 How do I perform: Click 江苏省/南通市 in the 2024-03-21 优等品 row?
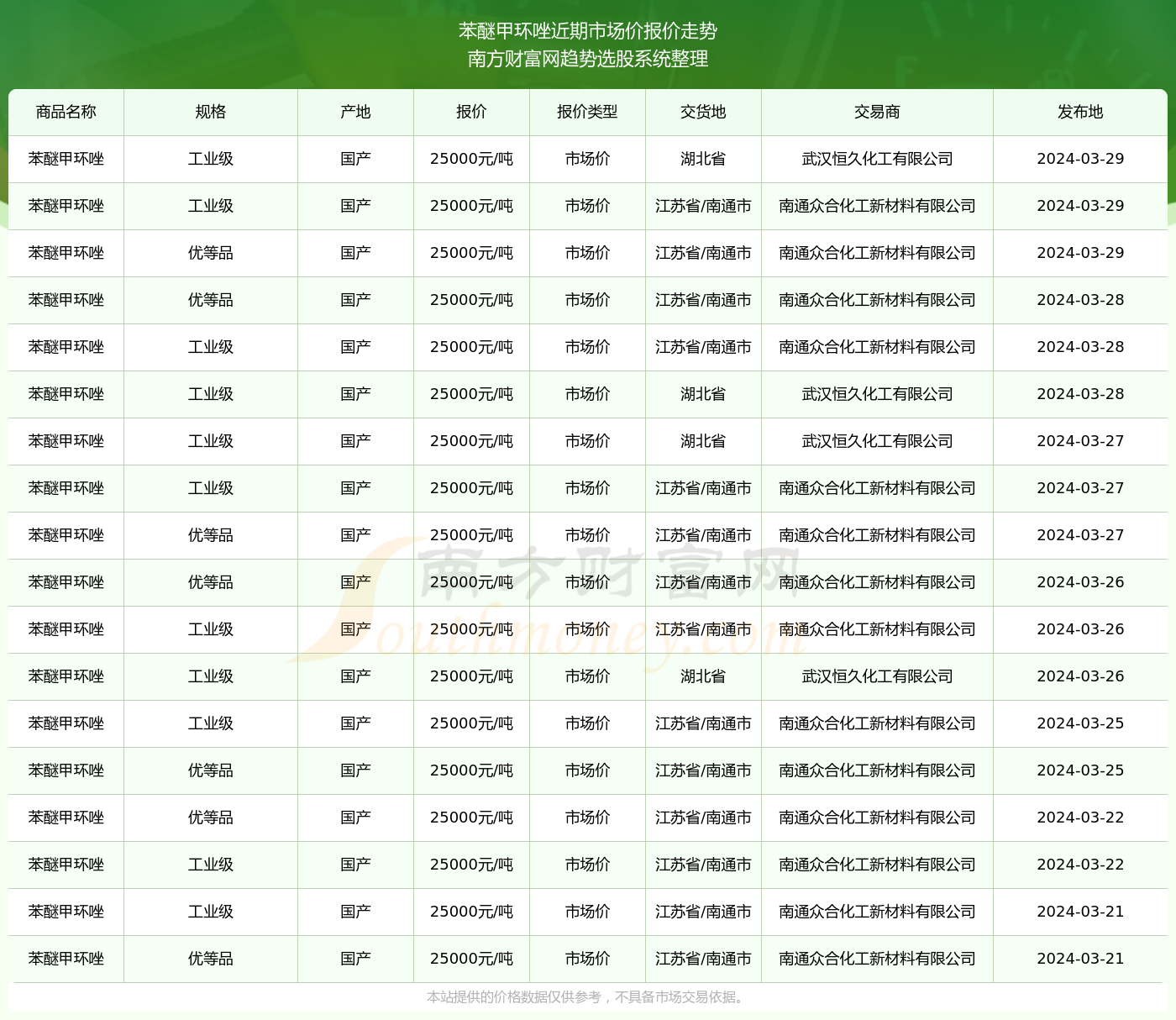pos(703,959)
